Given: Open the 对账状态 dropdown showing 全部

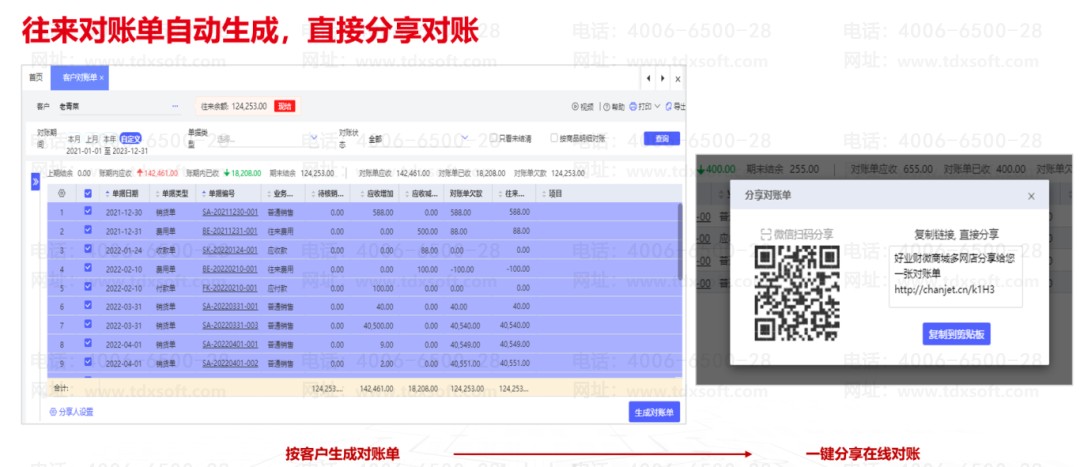Looking at the screenshot, I should tap(463, 139).
